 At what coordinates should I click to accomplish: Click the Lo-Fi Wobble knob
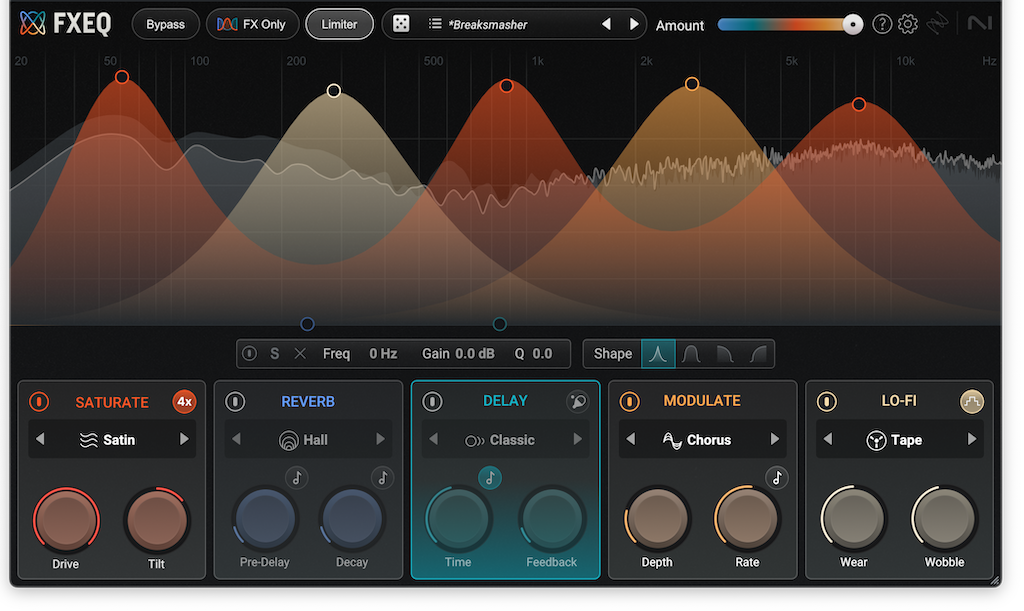[944, 518]
